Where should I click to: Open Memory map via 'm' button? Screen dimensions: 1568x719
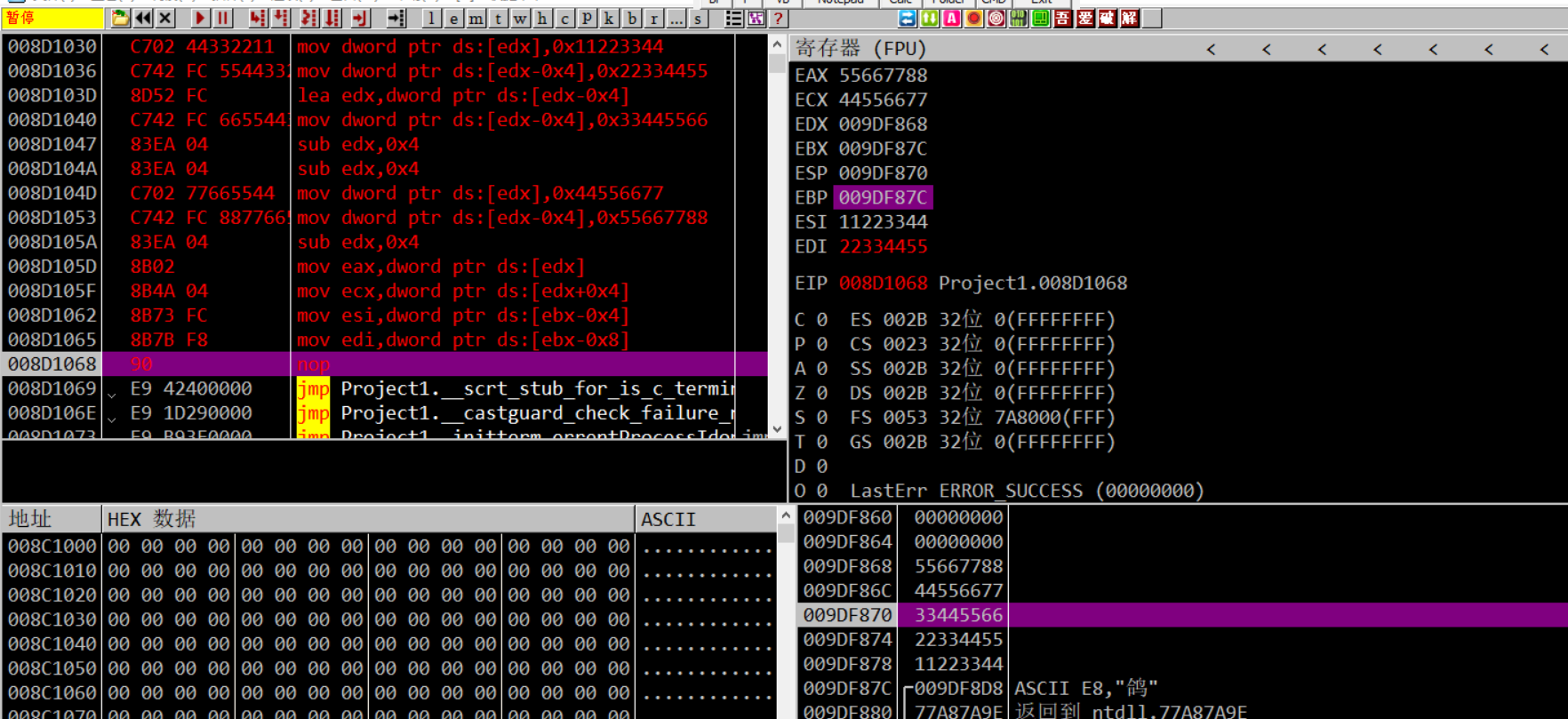point(476,18)
